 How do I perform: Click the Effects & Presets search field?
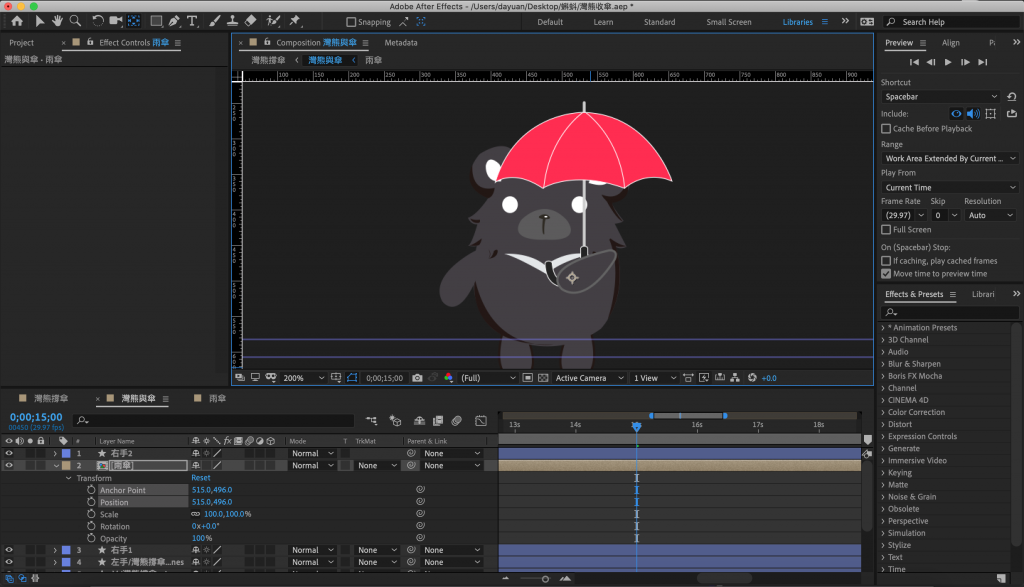click(950, 312)
